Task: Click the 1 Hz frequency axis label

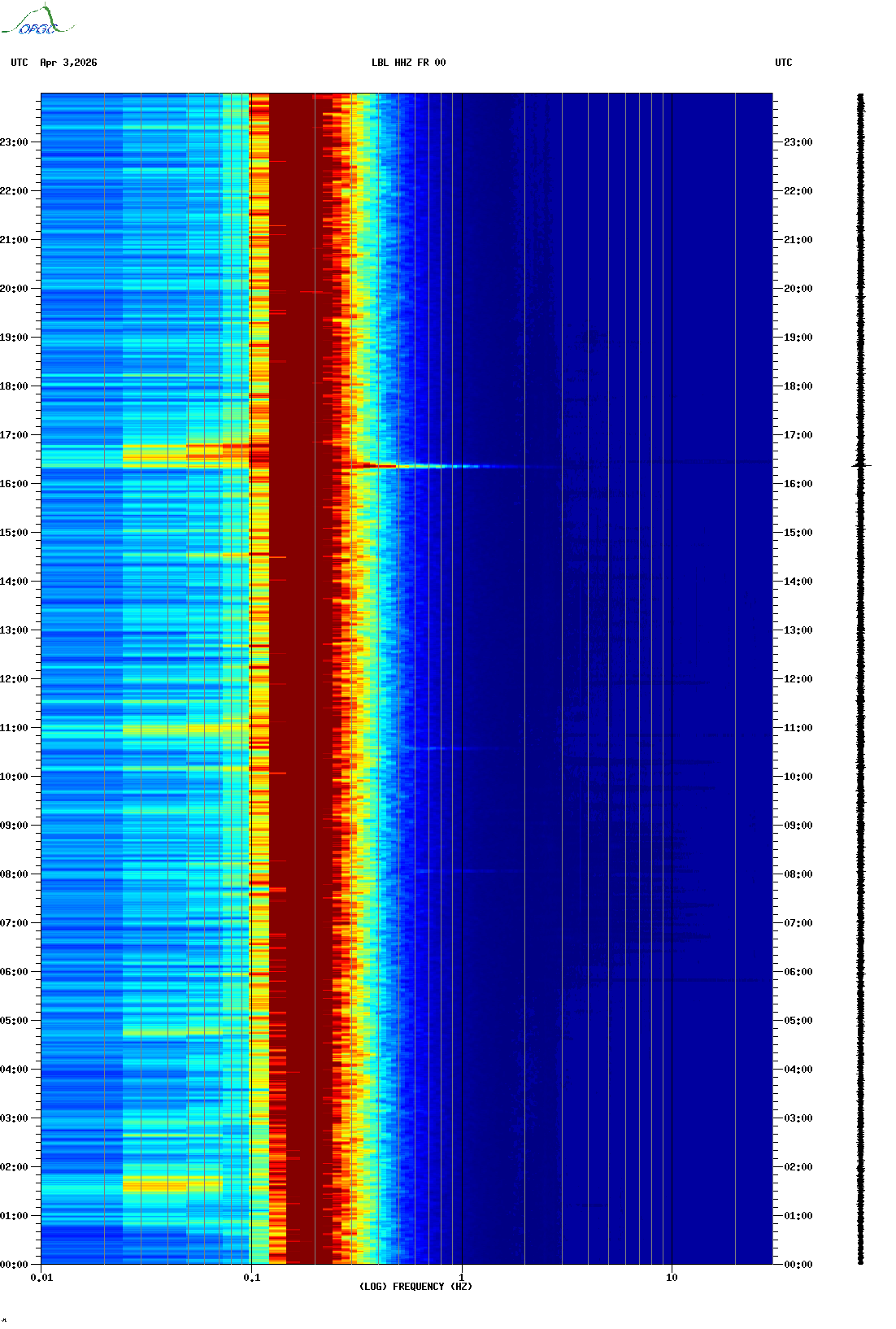Action: 462,1278
